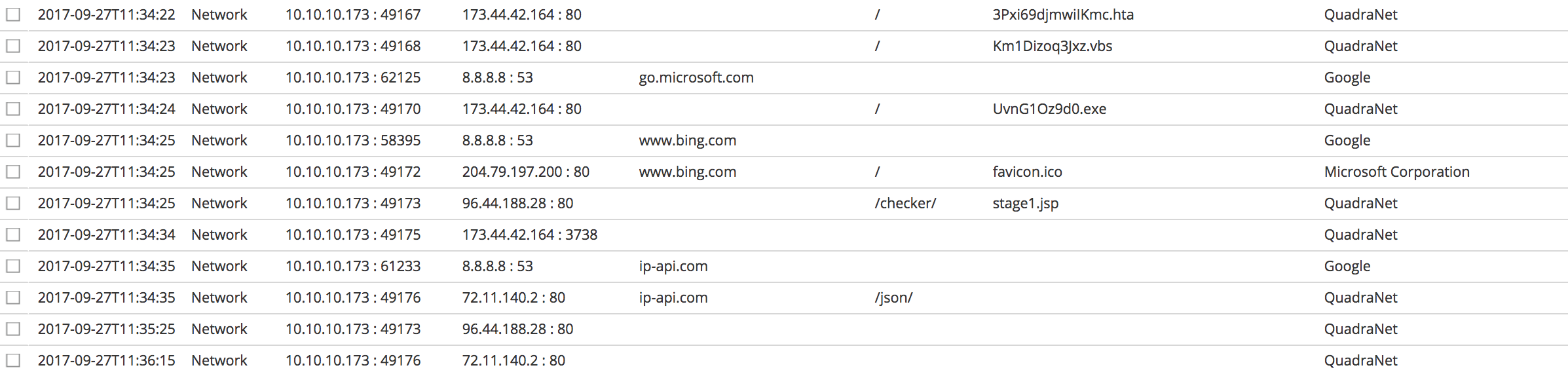1568x376 pixels.
Task: Check the row for 3Pxi69djmwilKmc.hta
Action: pos(13,14)
